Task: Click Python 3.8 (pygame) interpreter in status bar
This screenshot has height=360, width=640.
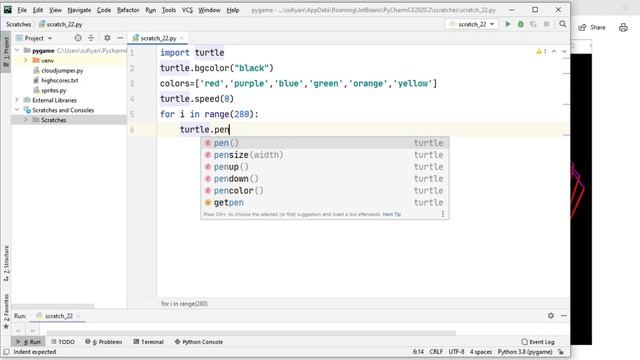Action: click(524, 352)
